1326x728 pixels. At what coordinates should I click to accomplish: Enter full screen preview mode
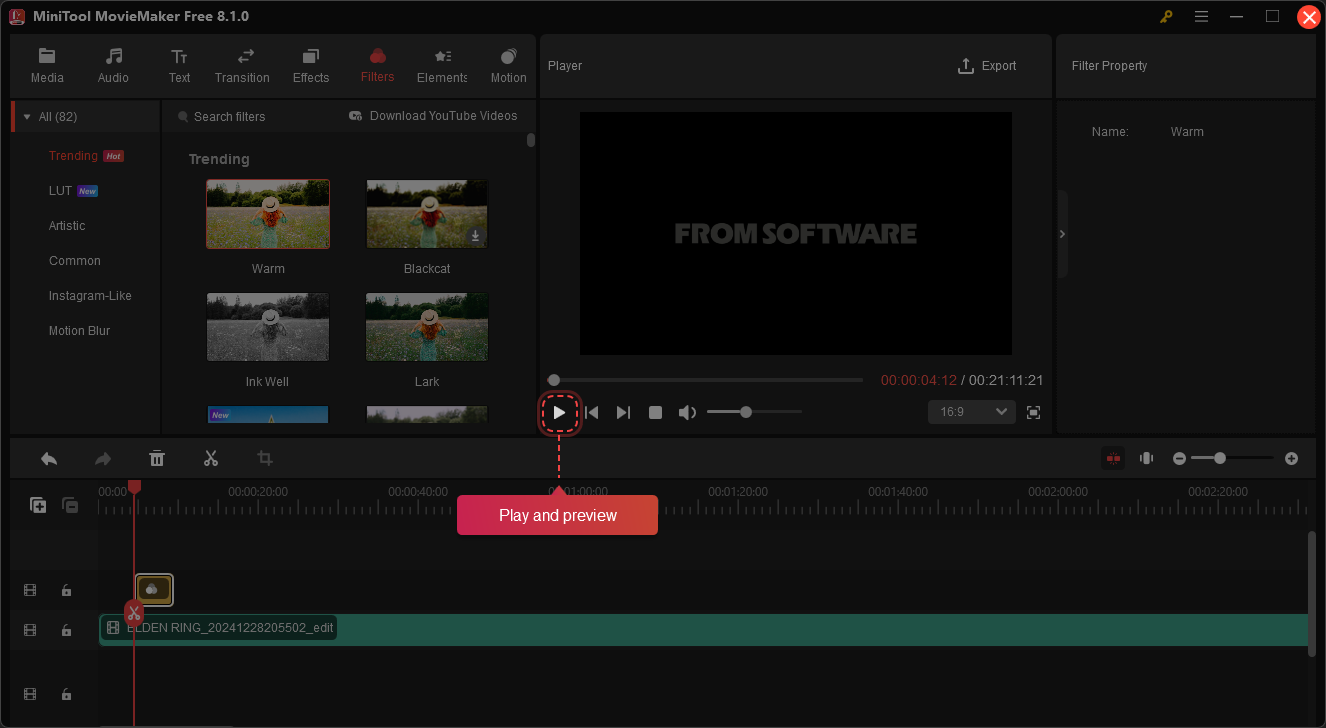point(1034,412)
